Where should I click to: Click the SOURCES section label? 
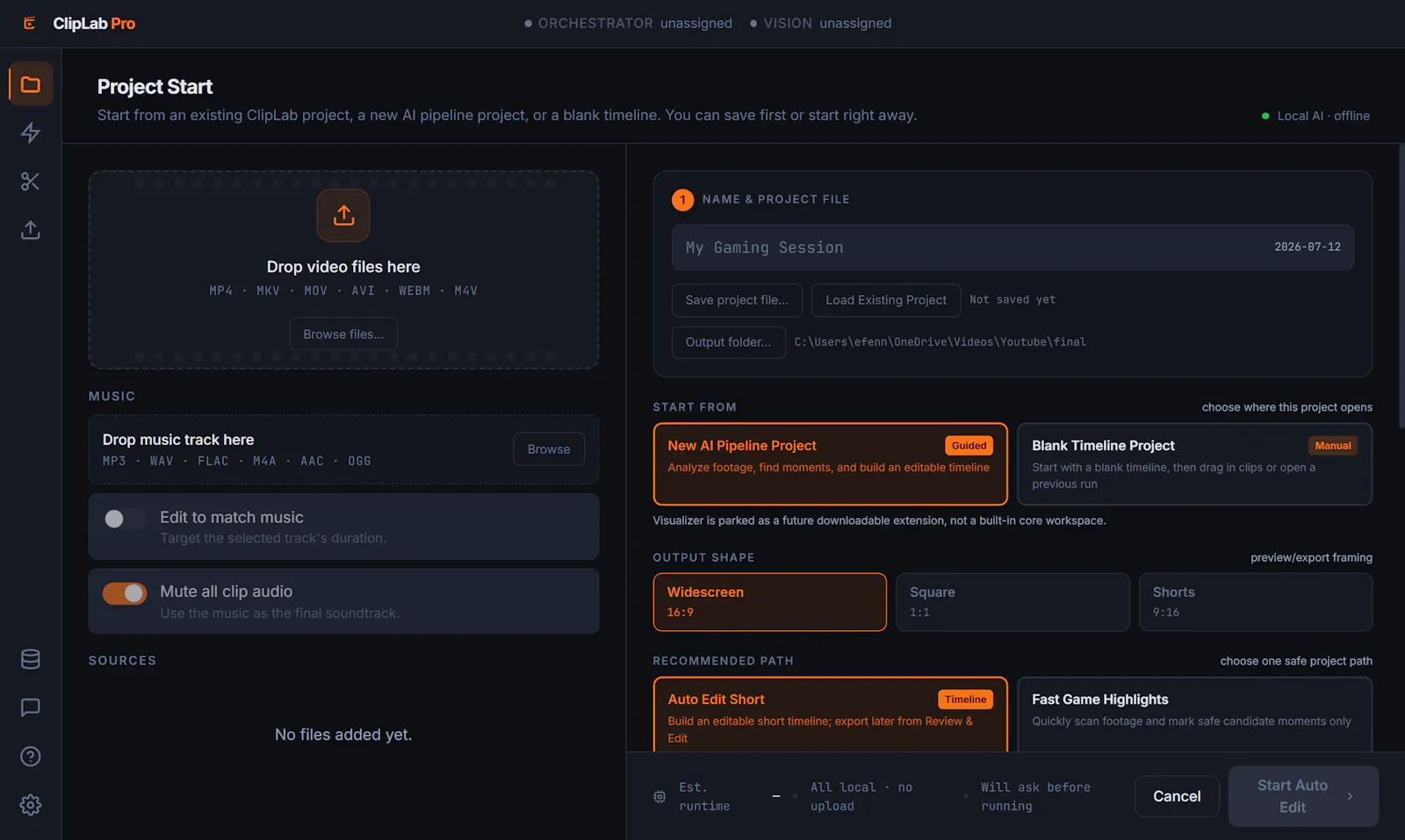point(122,661)
